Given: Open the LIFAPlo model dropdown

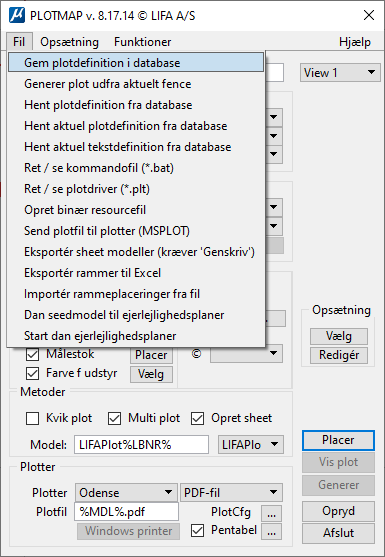Looking at the screenshot, I should [251, 444].
